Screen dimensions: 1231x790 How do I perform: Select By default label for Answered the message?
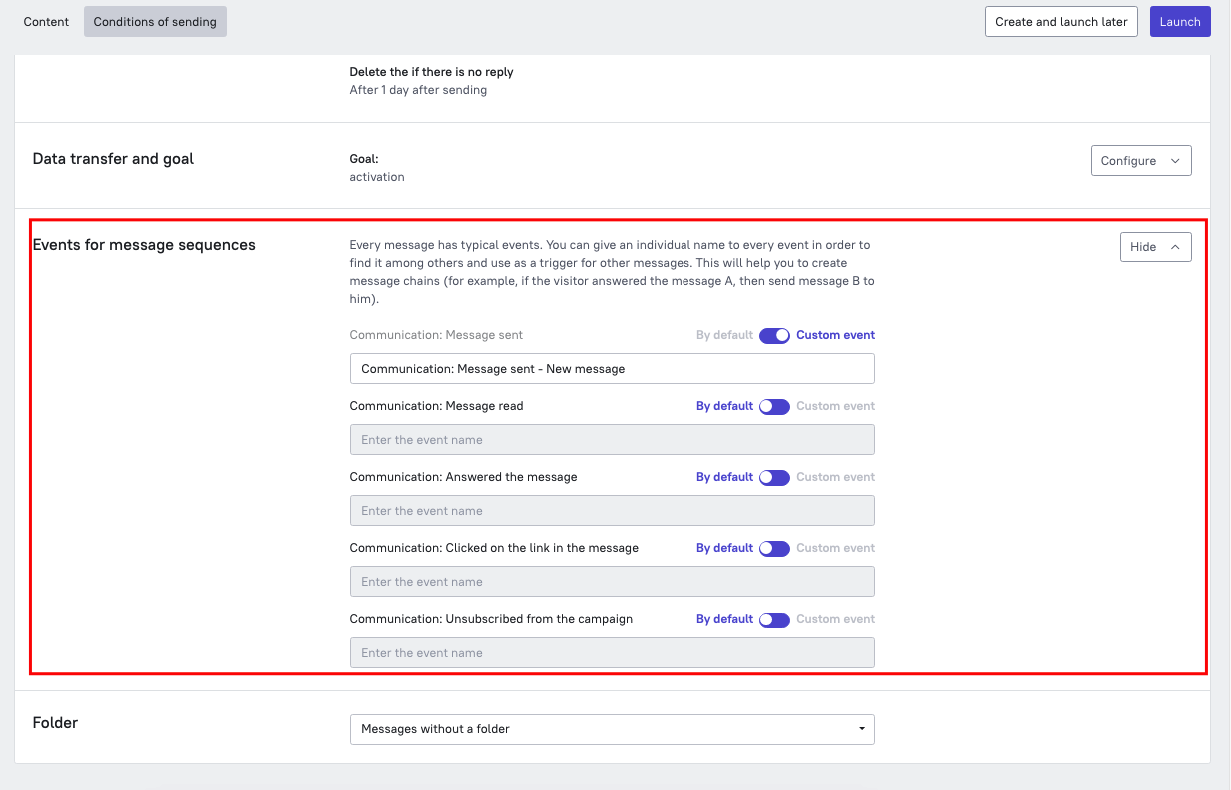pos(724,478)
